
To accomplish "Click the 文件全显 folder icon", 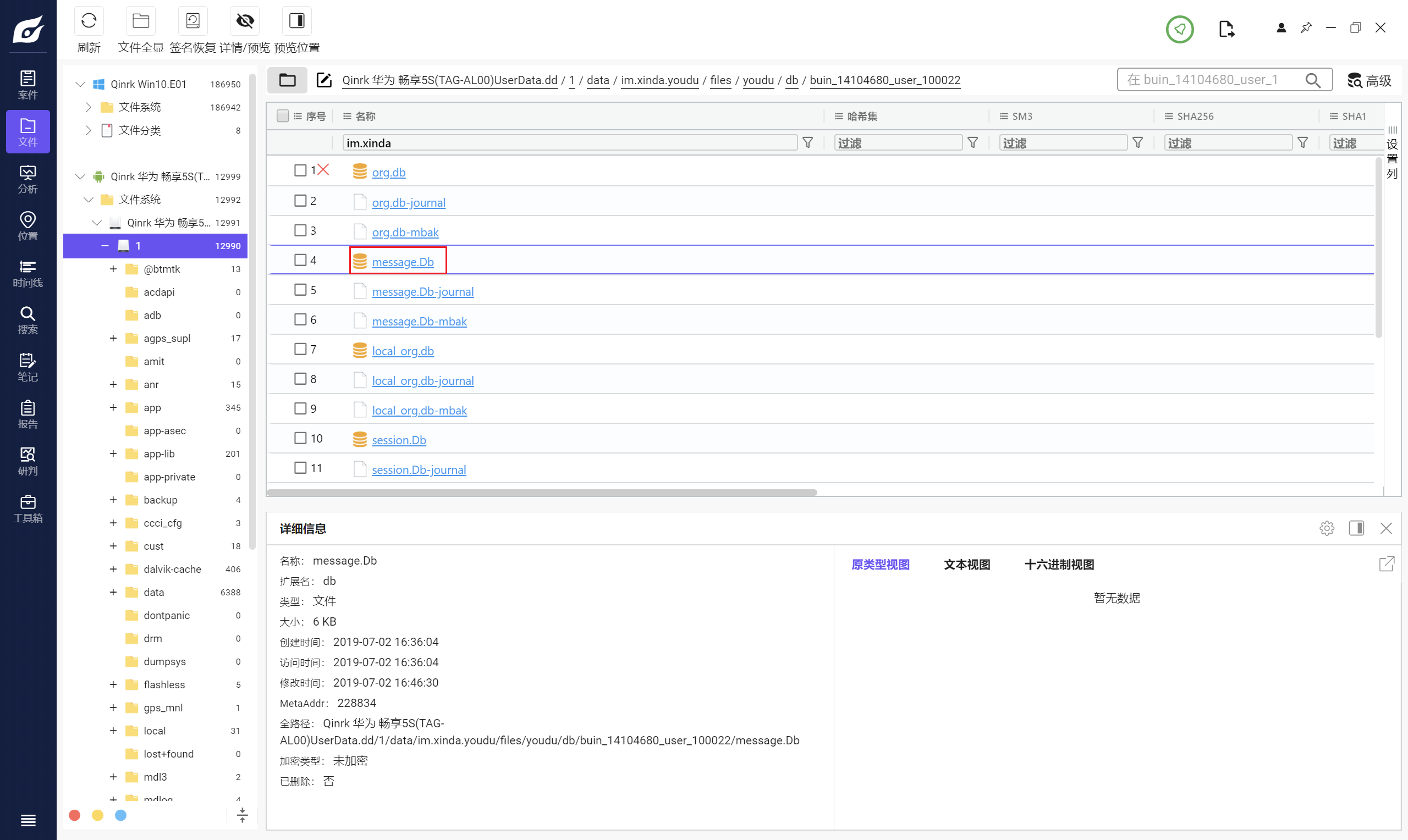I will pyautogui.click(x=140, y=21).
